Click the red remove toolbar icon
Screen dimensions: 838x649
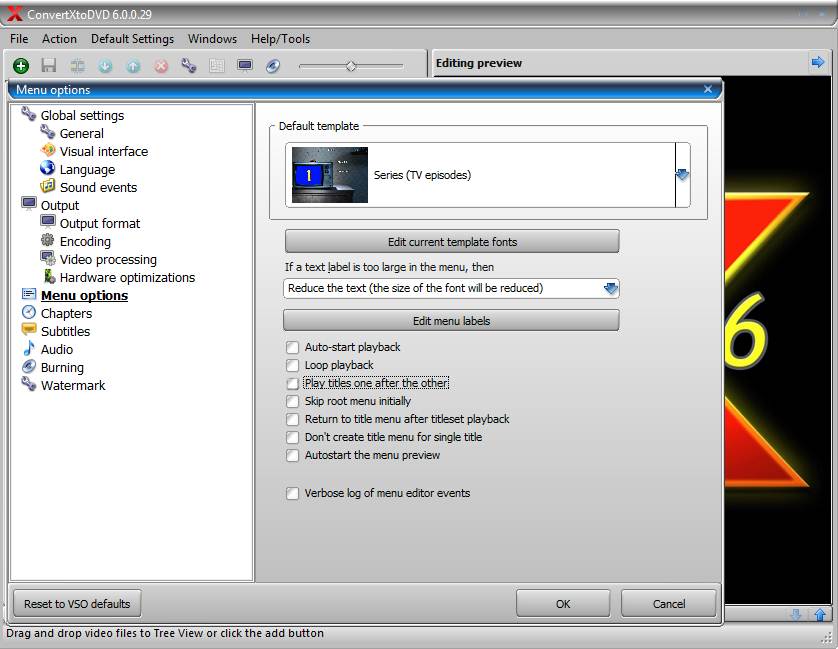pos(161,66)
